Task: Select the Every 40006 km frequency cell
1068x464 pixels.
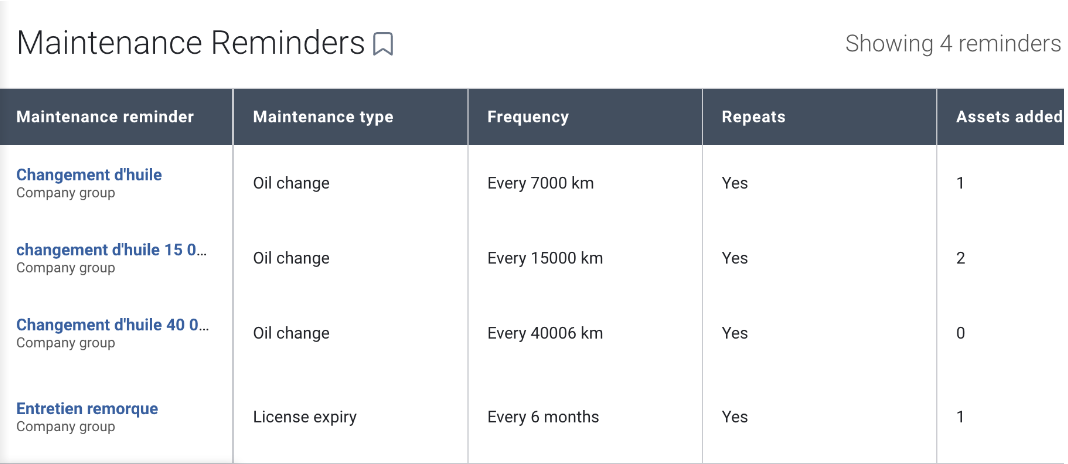Action: pyautogui.click(x=545, y=333)
